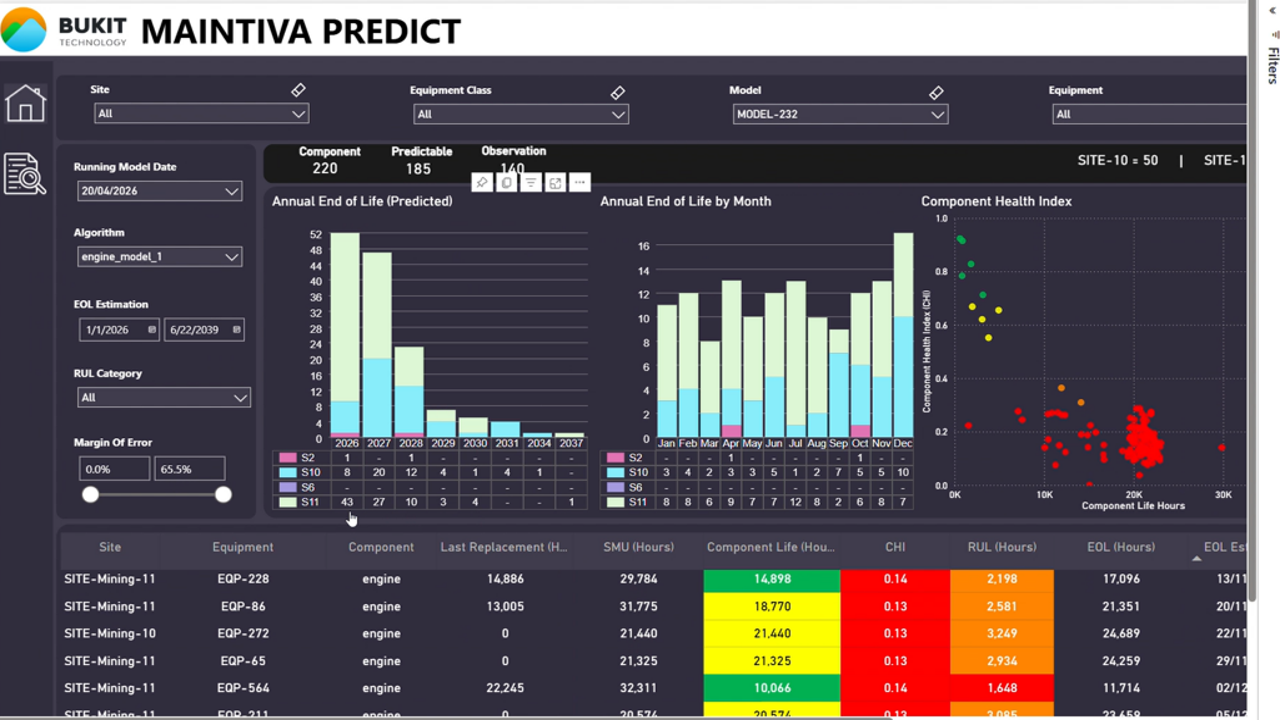Image resolution: width=1280 pixels, height=720 pixels.
Task: Click S10 legend swatch in annual chart
Action: pos(288,473)
